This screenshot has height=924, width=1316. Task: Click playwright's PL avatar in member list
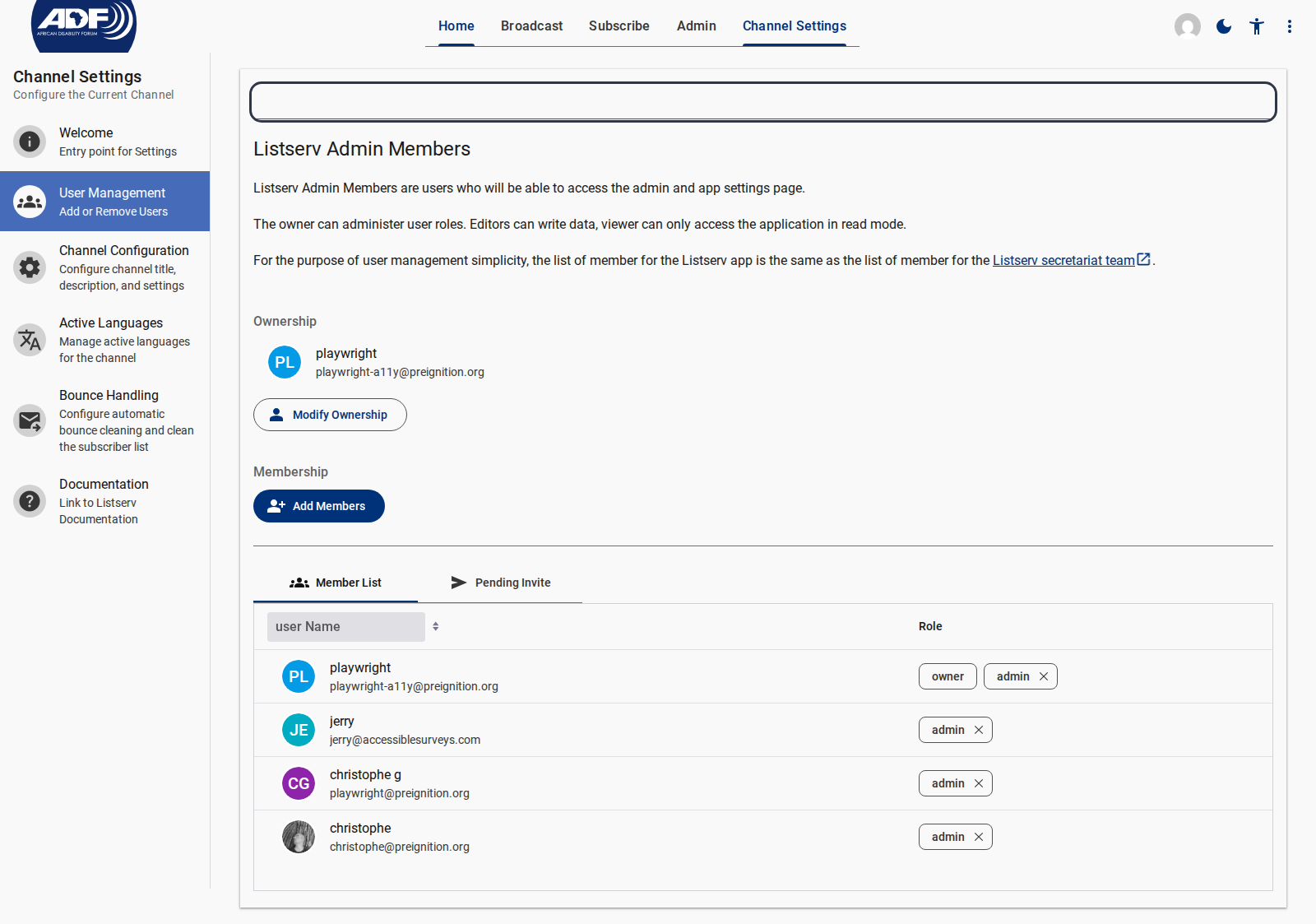pyautogui.click(x=299, y=676)
